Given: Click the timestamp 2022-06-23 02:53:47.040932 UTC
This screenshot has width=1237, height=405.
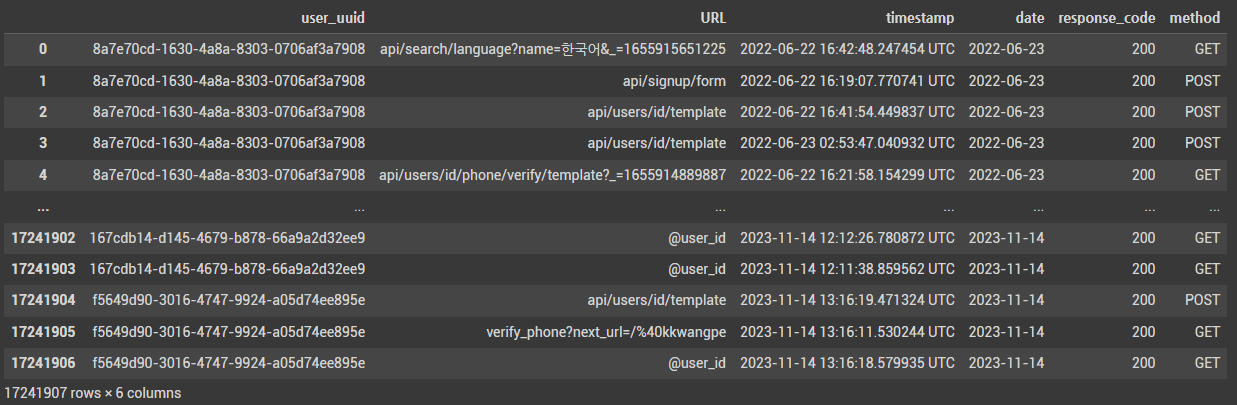Looking at the screenshot, I should click(x=848, y=143).
